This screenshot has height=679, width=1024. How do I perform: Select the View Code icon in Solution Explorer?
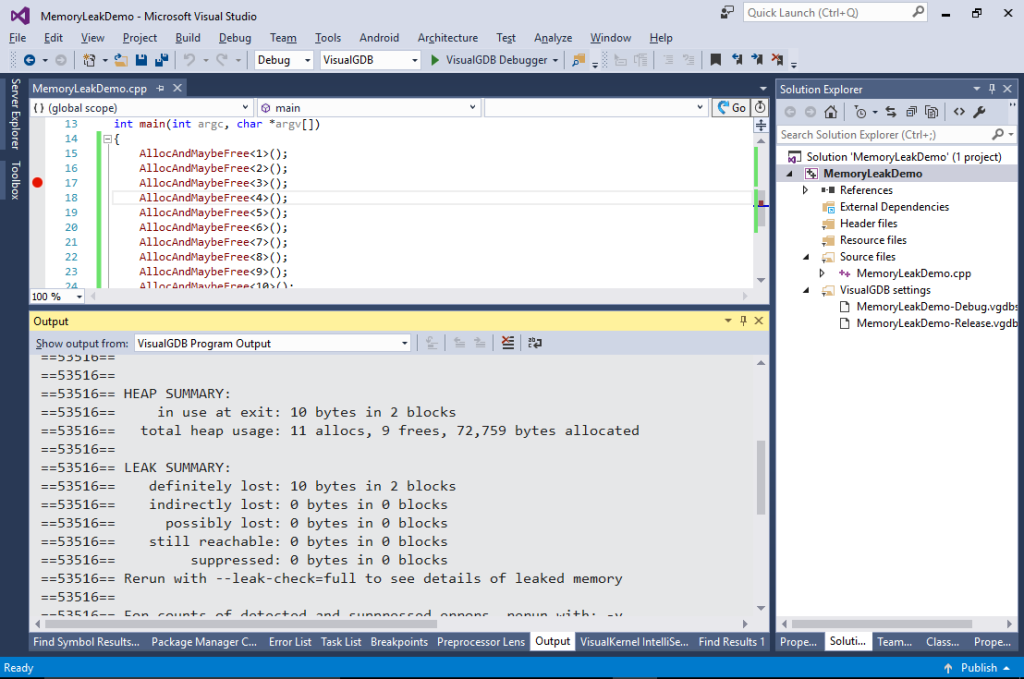click(957, 112)
